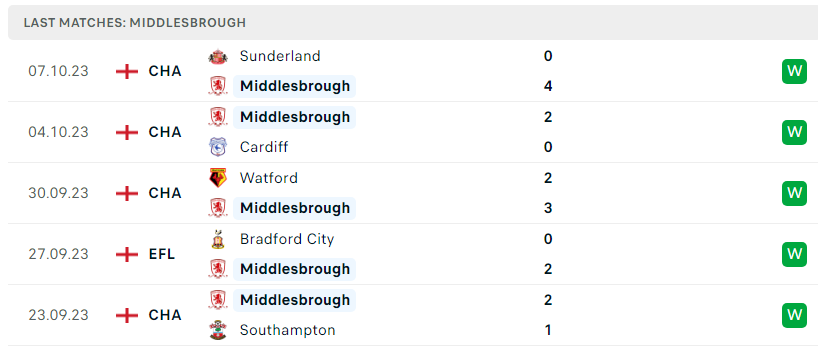
Task: Open the Bradford City team page
Action: point(287,239)
